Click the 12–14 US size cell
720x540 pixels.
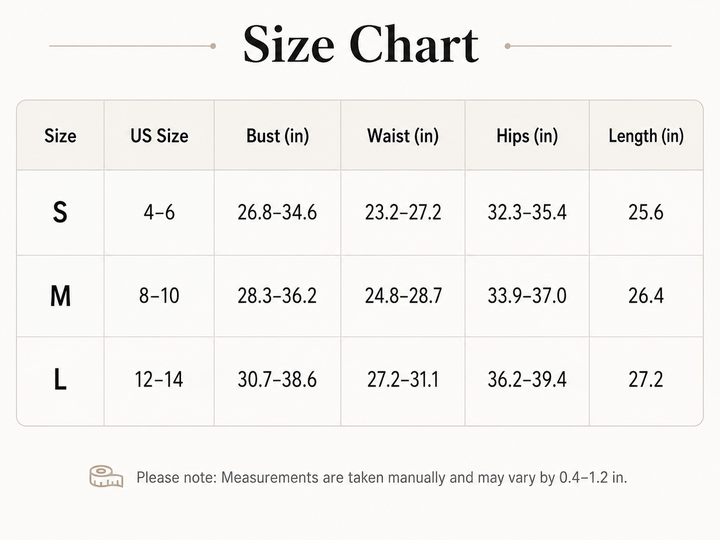click(x=159, y=380)
